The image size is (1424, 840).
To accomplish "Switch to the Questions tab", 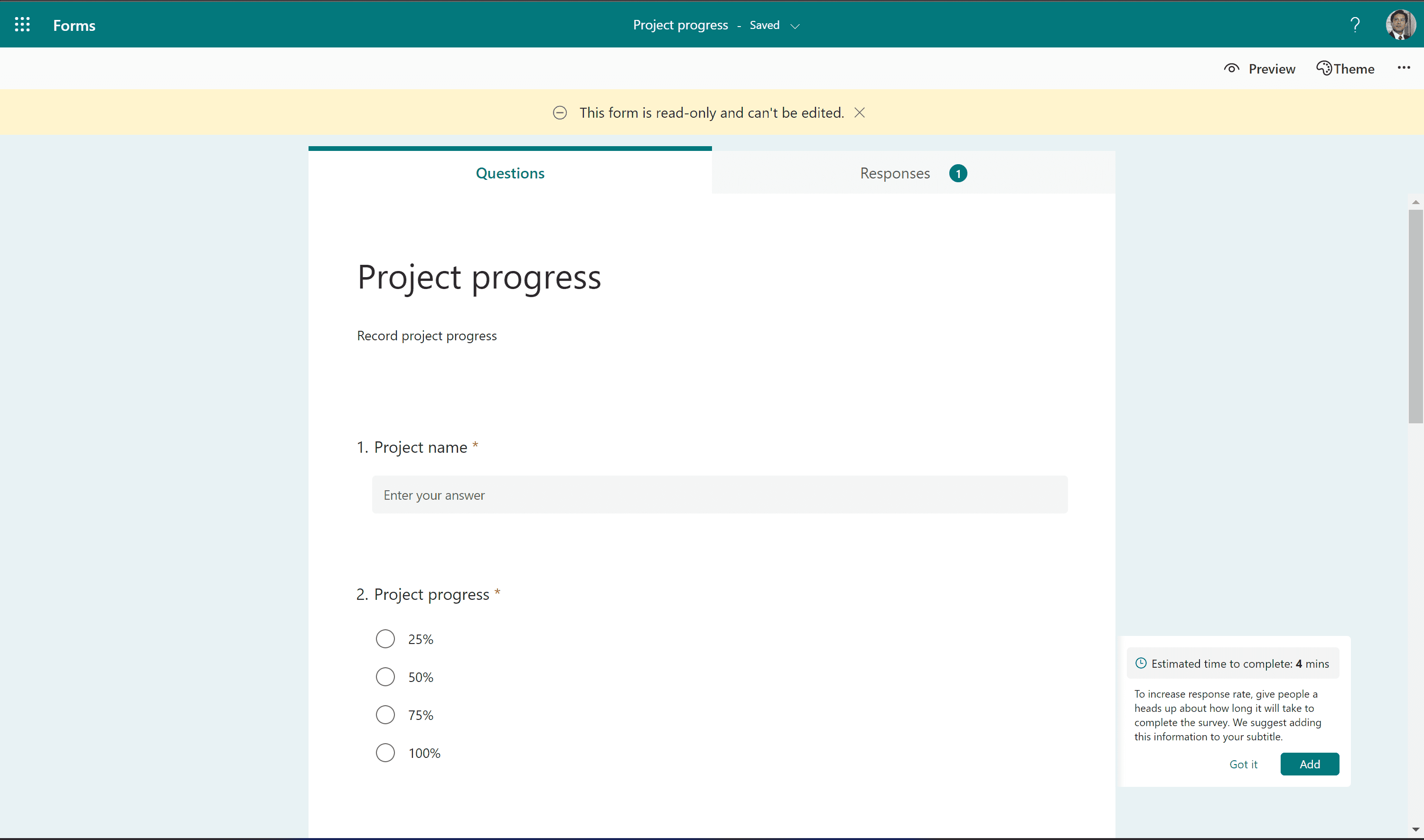I will pyautogui.click(x=510, y=173).
